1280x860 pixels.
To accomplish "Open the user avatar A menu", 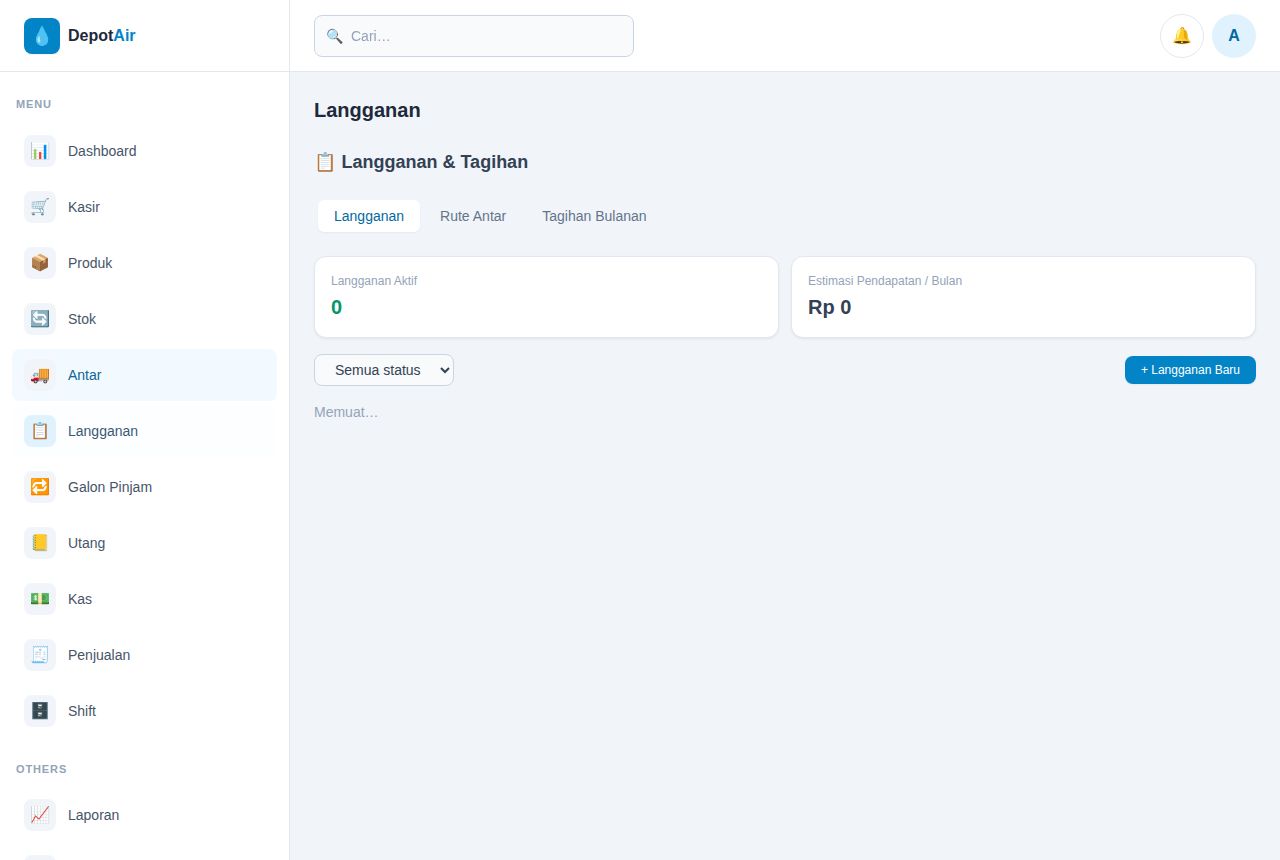I will pos(1234,36).
